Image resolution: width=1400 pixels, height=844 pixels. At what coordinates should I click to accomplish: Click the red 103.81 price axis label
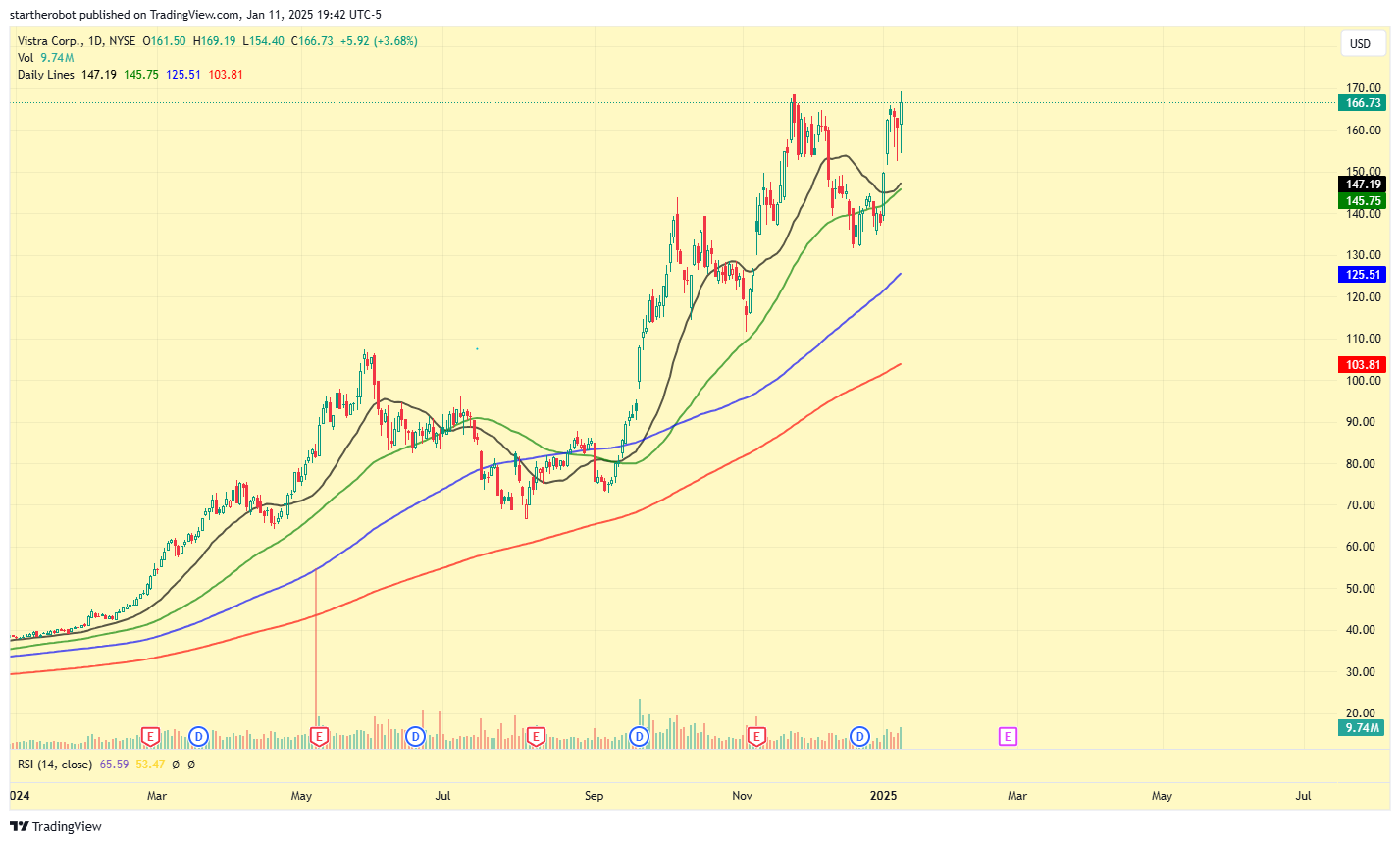click(x=1362, y=365)
